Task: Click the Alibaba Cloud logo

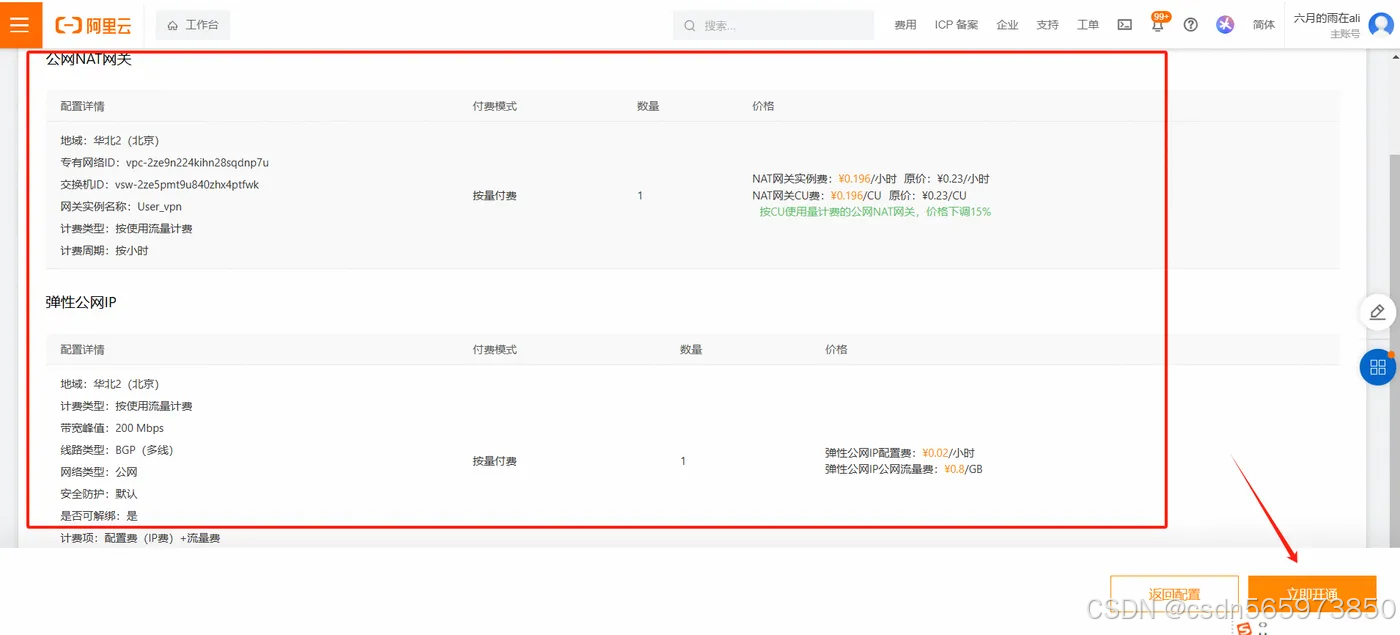Action: 93,25
